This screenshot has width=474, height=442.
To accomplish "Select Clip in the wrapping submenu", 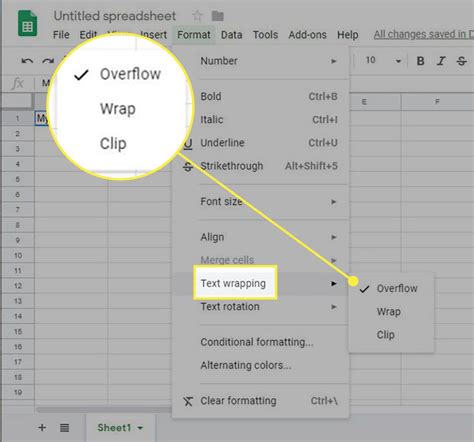I will click(391, 335).
